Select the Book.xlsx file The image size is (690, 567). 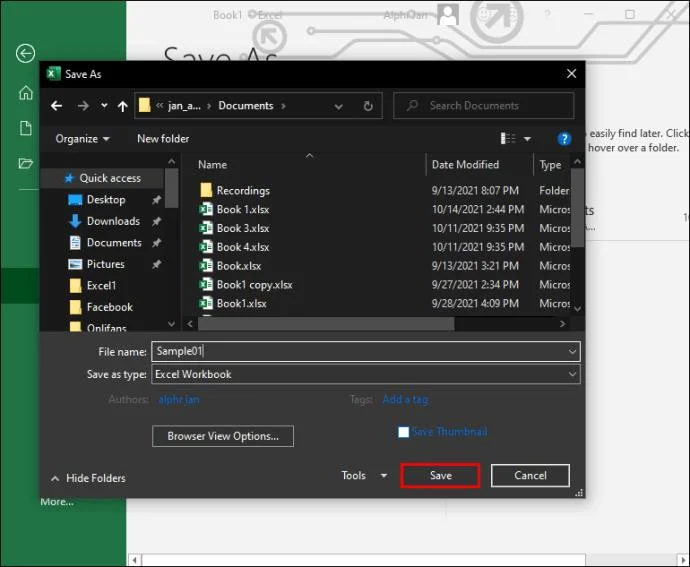pyautogui.click(x=231, y=266)
